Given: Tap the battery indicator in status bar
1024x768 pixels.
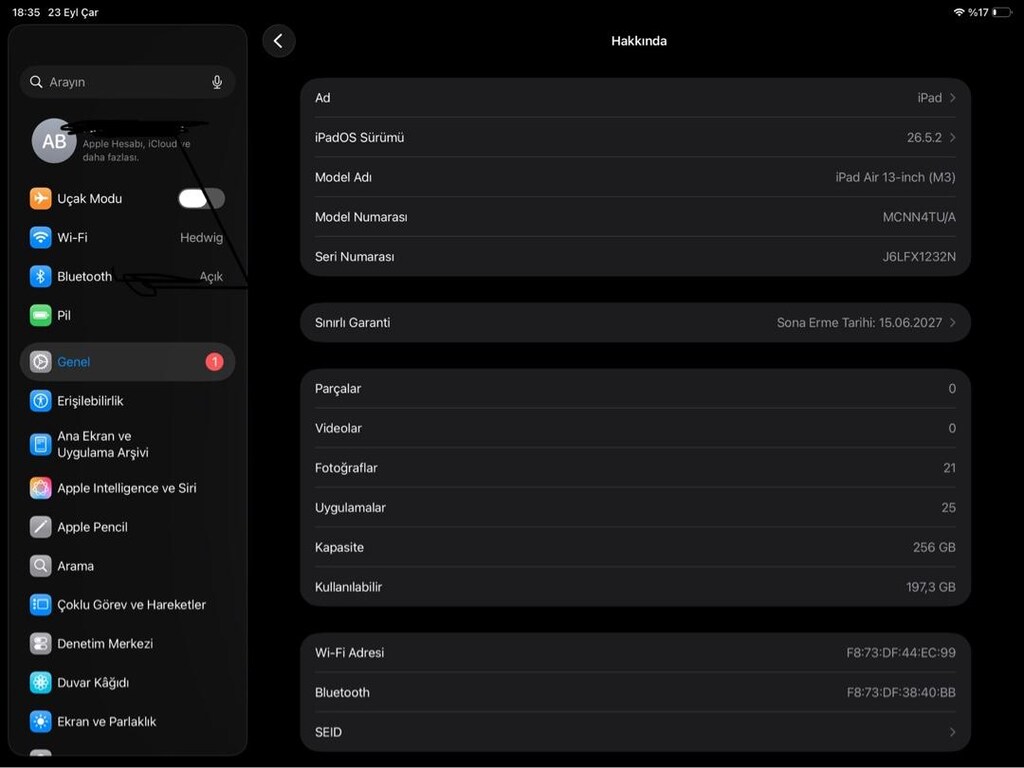Looking at the screenshot, I should point(1002,12).
